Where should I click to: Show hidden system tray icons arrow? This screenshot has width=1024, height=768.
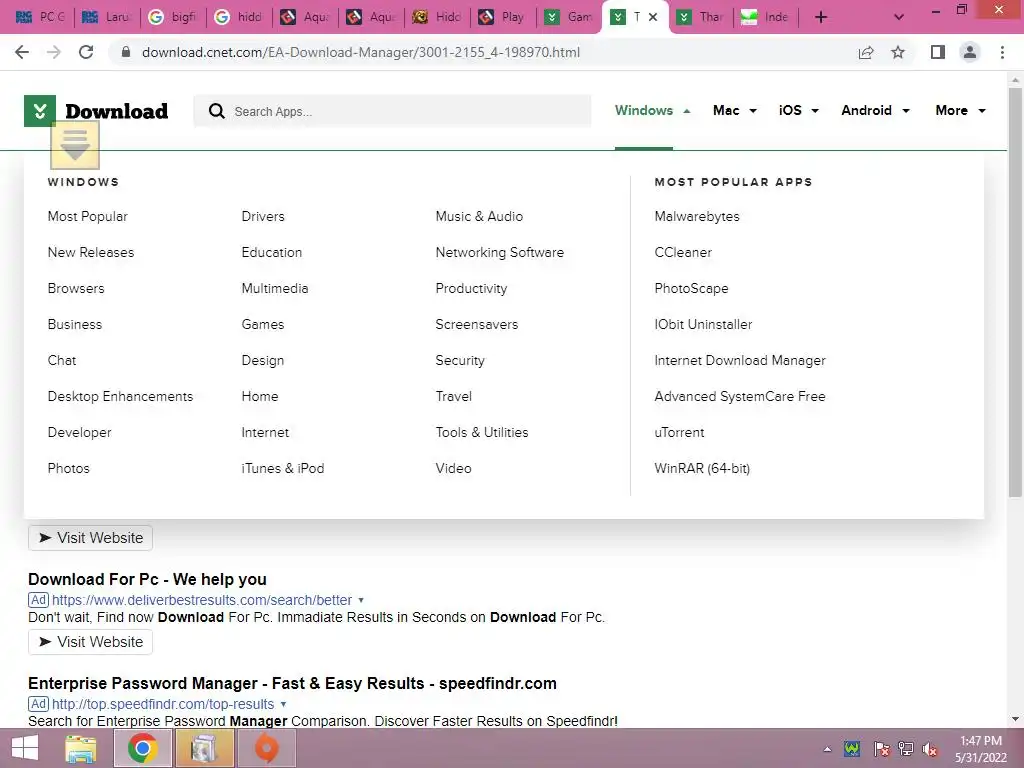pos(827,749)
